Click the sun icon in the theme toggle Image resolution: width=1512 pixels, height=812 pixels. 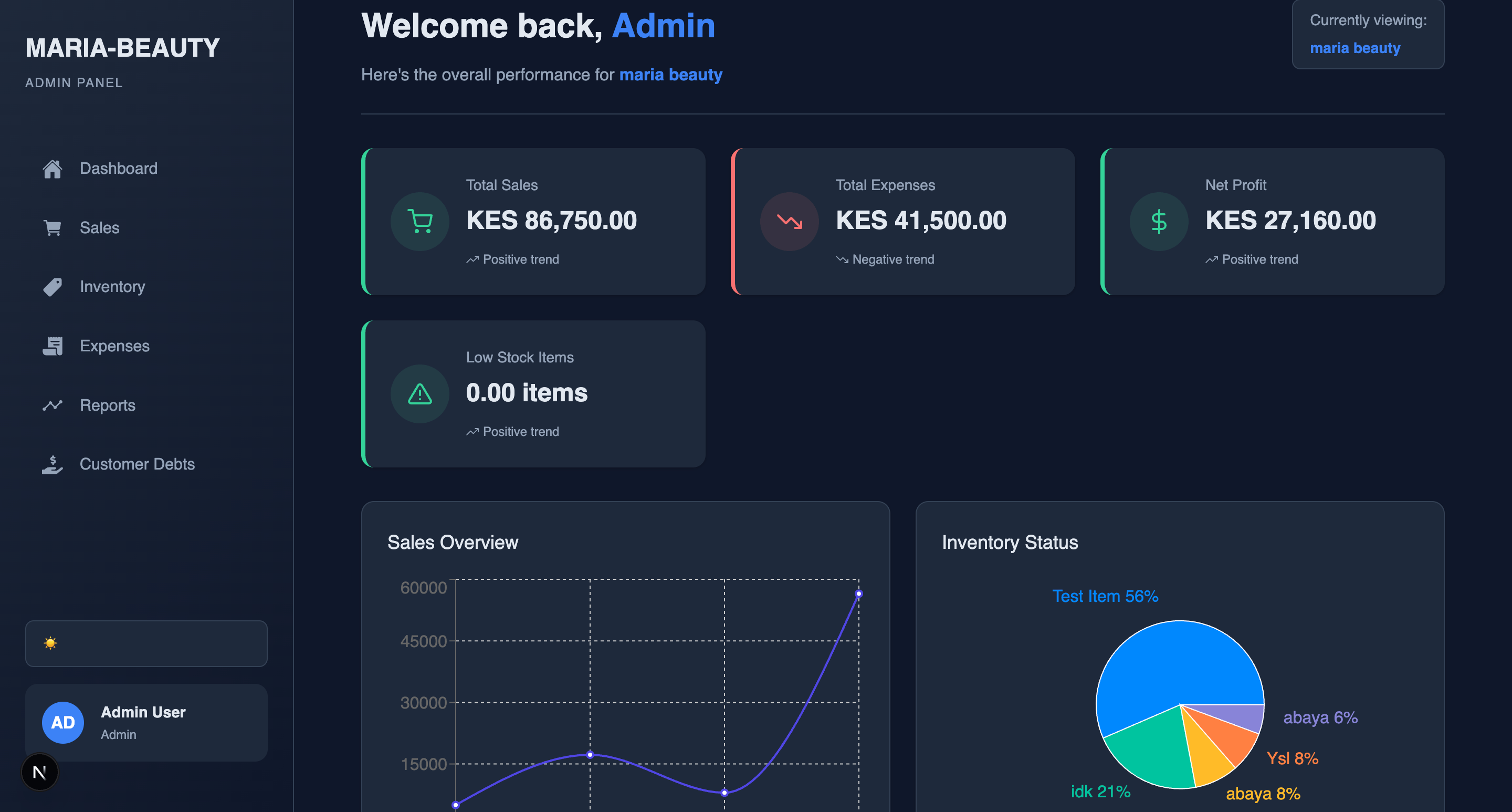click(x=50, y=643)
